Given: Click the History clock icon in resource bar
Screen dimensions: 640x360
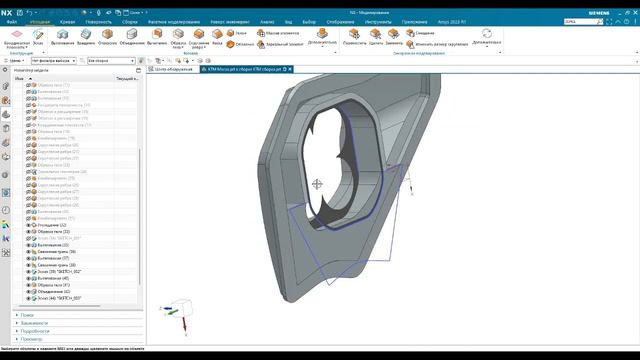Looking at the screenshot, I should [x=6, y=210].
